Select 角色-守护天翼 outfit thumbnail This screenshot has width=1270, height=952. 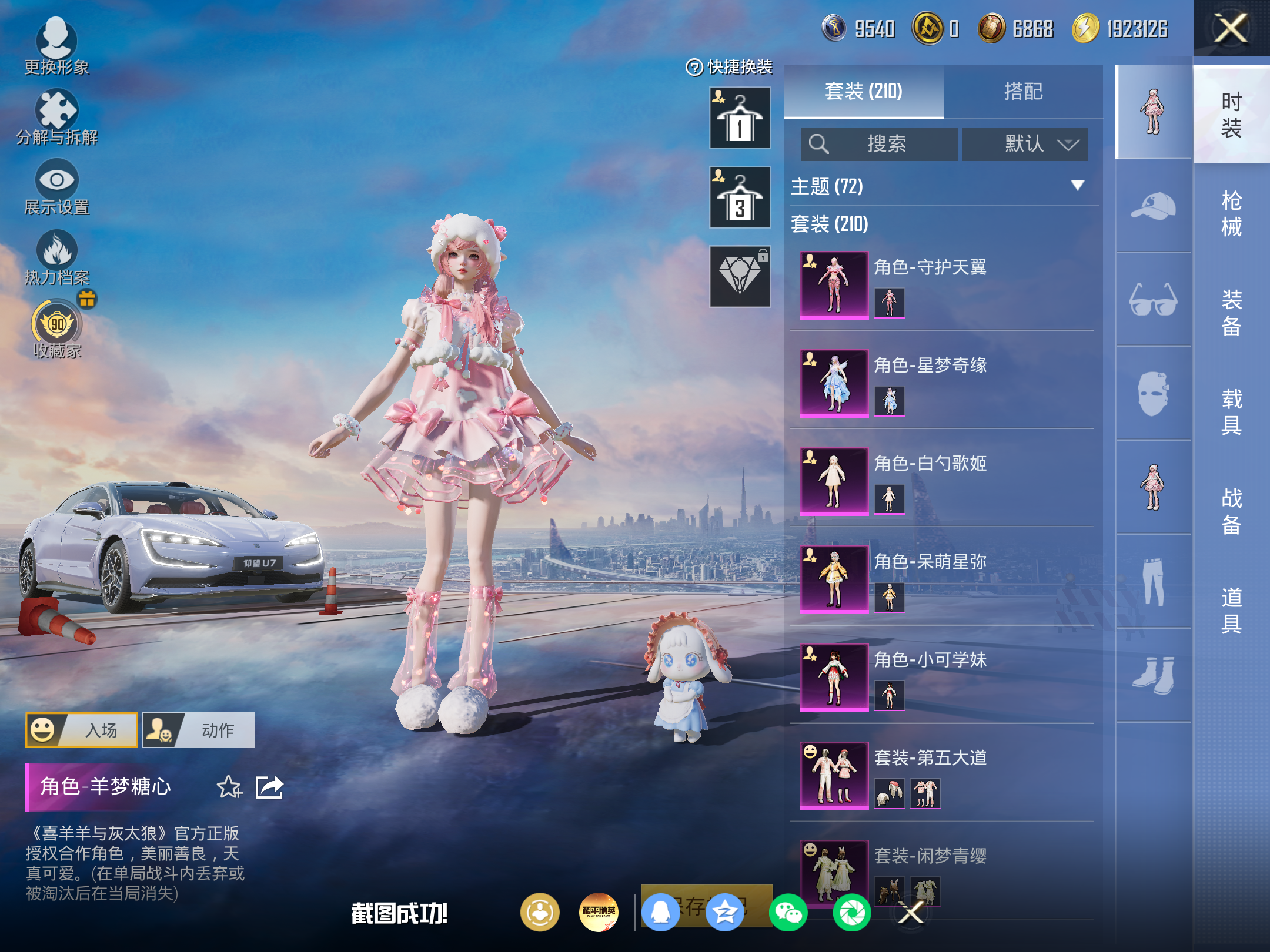pyautogui.click(x=834, y=285)
